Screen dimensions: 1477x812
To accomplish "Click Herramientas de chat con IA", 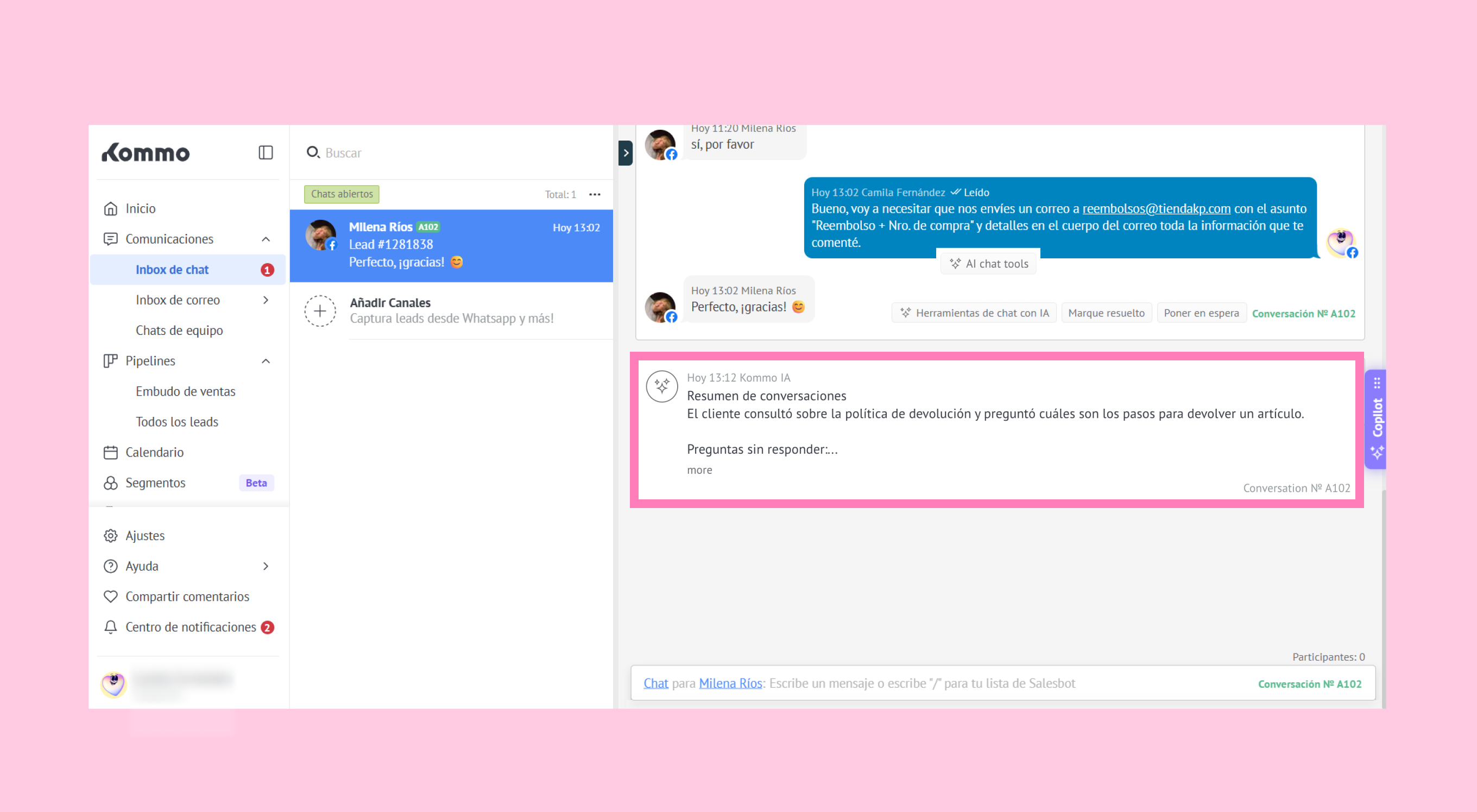I will click(974, 313).
